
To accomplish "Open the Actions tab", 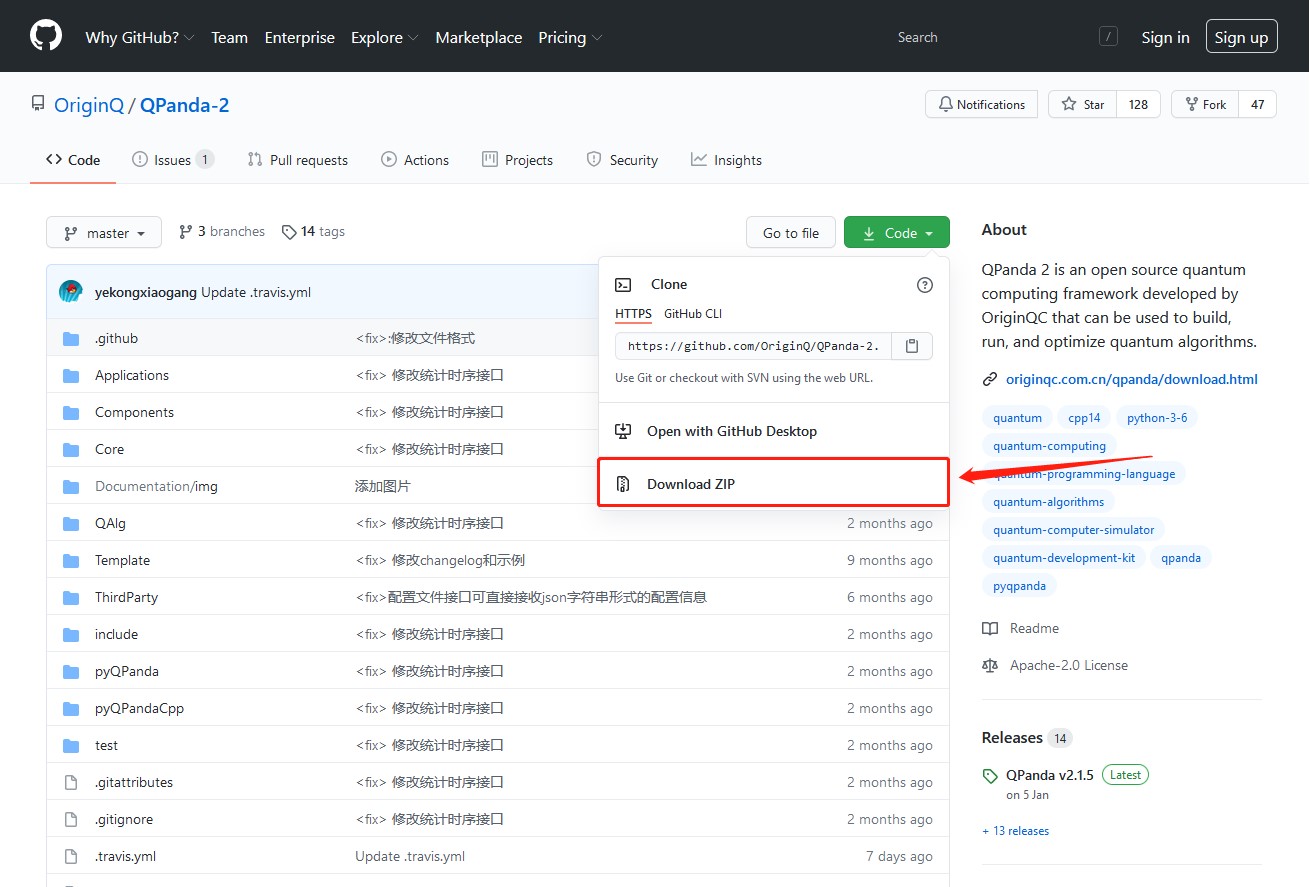I will (x=415, y=160).
